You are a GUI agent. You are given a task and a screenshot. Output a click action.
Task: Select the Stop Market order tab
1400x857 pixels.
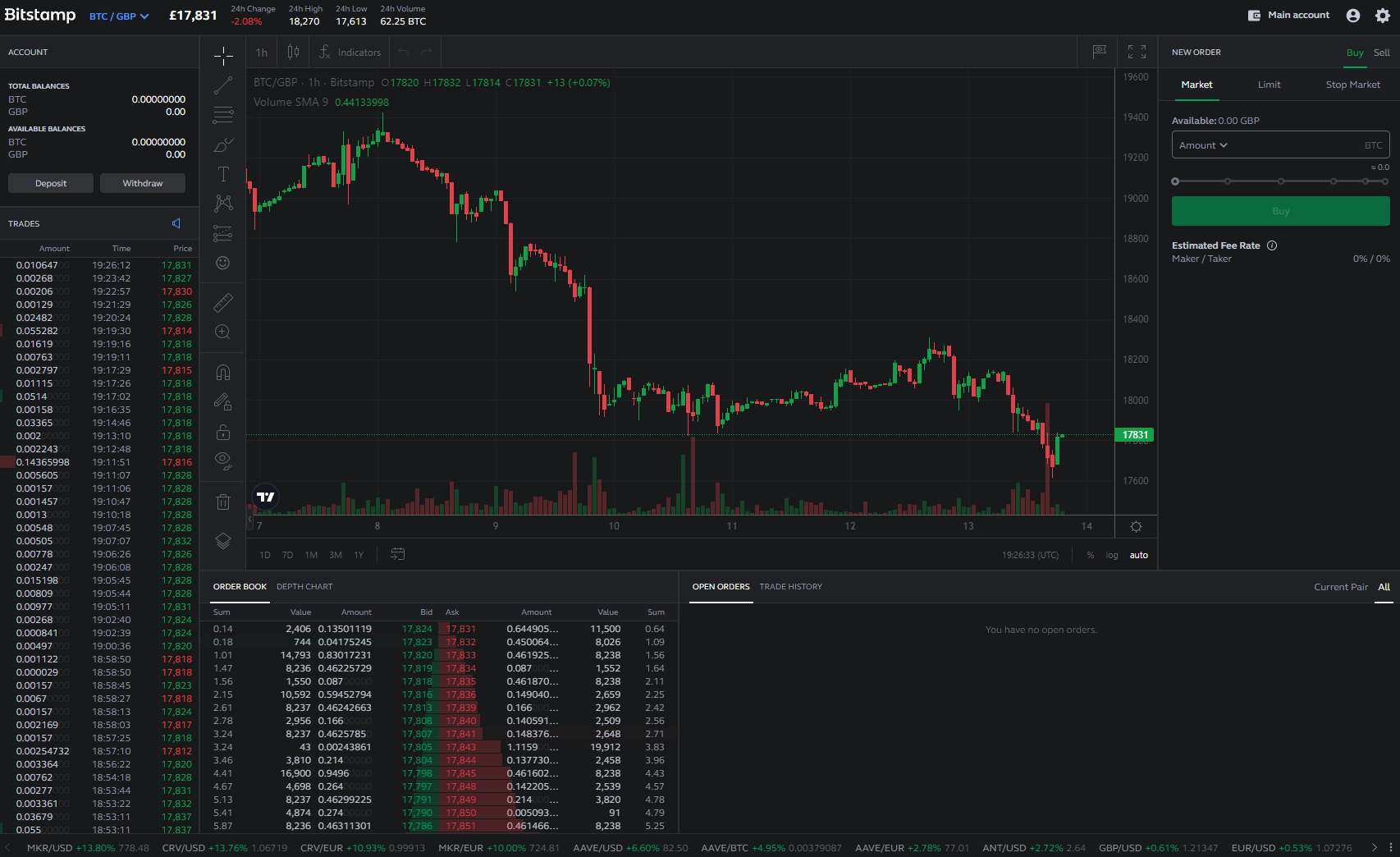point(1352,85)
